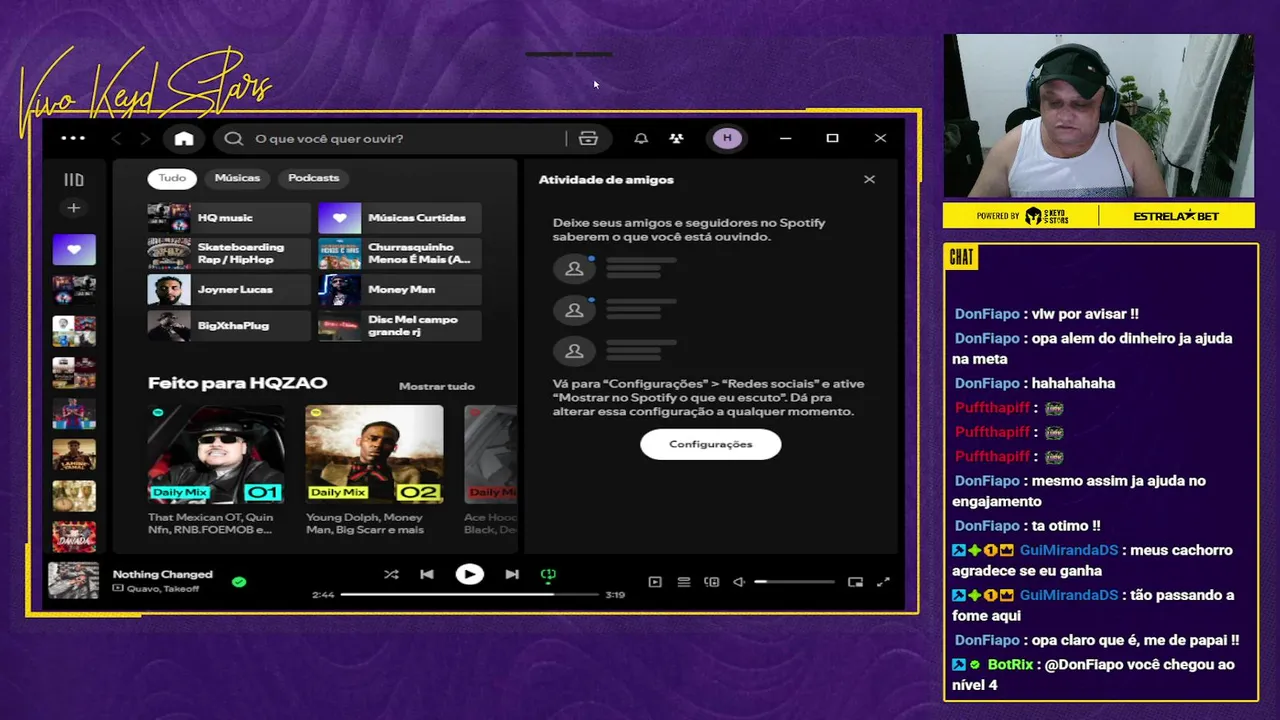The image size is (1280, 720).
Task: Toggle the green repeat button
Action: 548,575
